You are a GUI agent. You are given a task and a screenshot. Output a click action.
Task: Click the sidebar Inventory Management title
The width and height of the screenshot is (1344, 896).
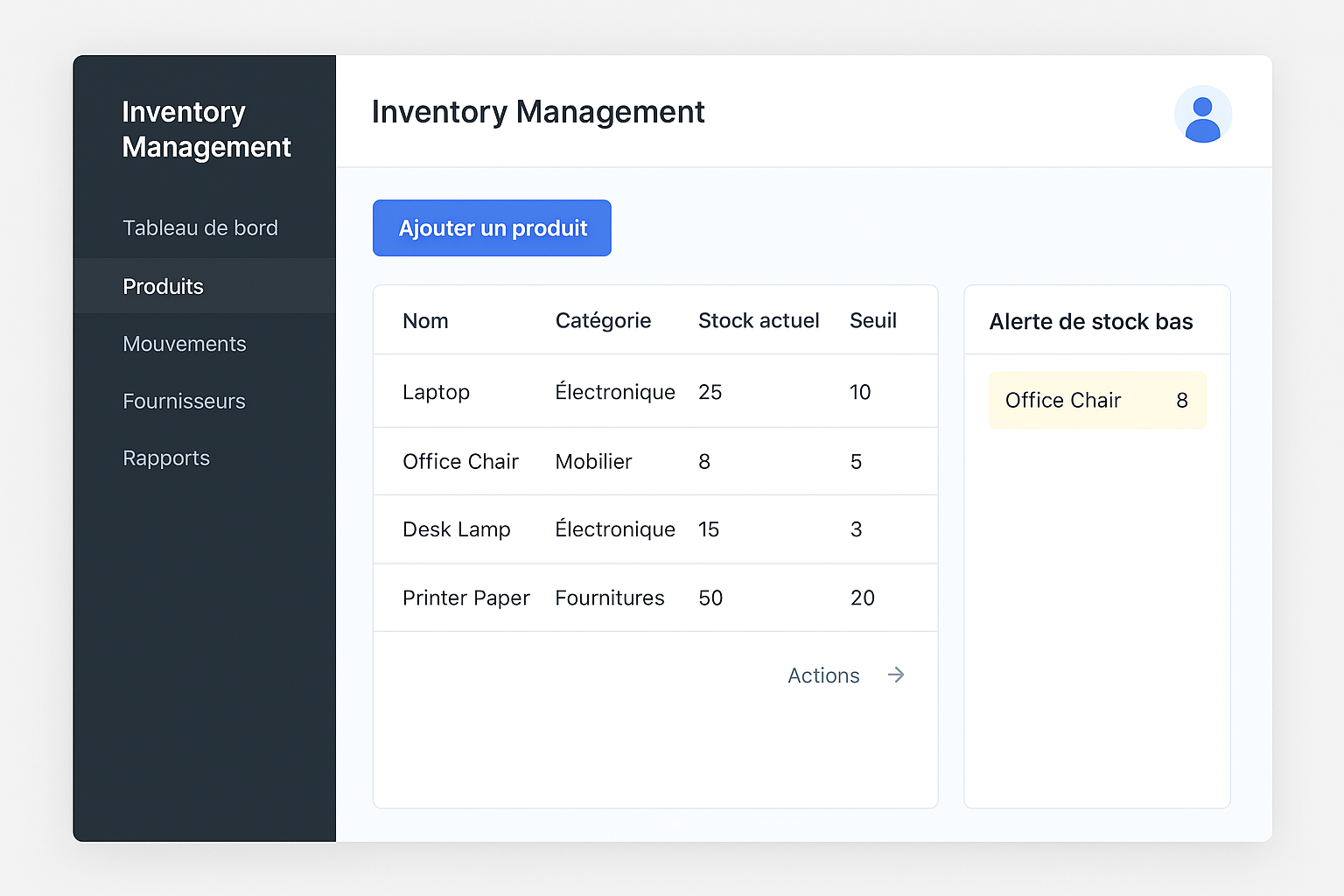pyautogui.click(x=206, y=129)
